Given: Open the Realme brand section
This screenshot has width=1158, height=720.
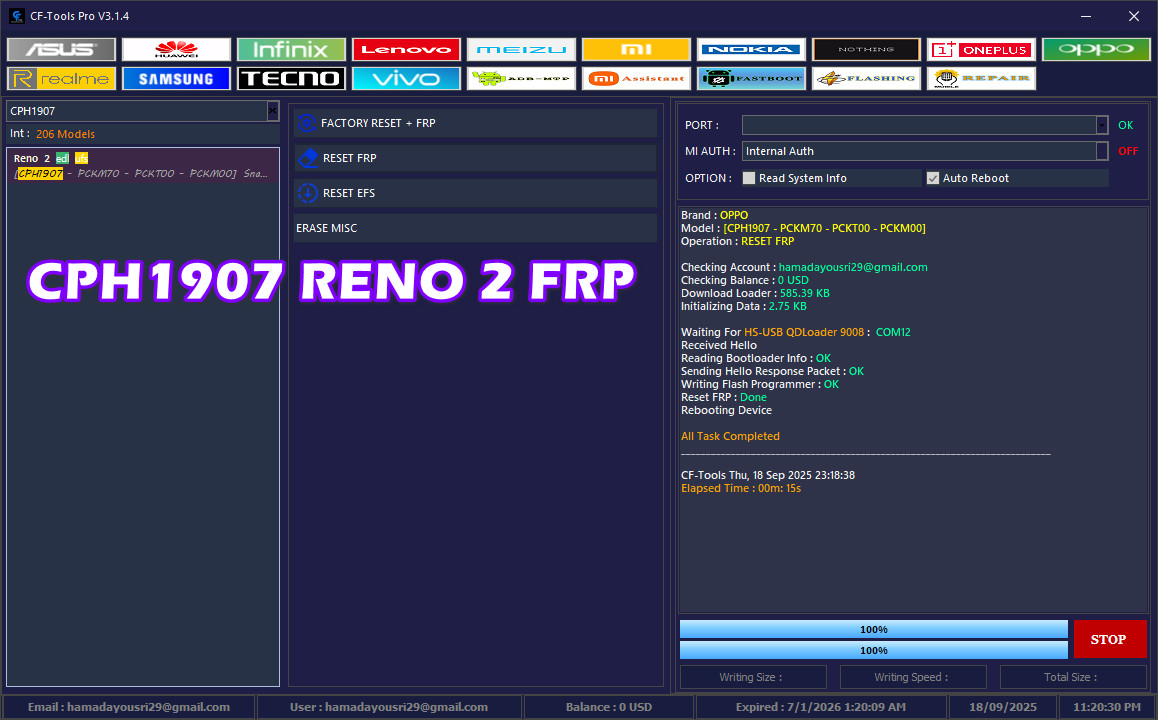Looking at the screenshot, I should pyautogui.click(x=61, y=78).
